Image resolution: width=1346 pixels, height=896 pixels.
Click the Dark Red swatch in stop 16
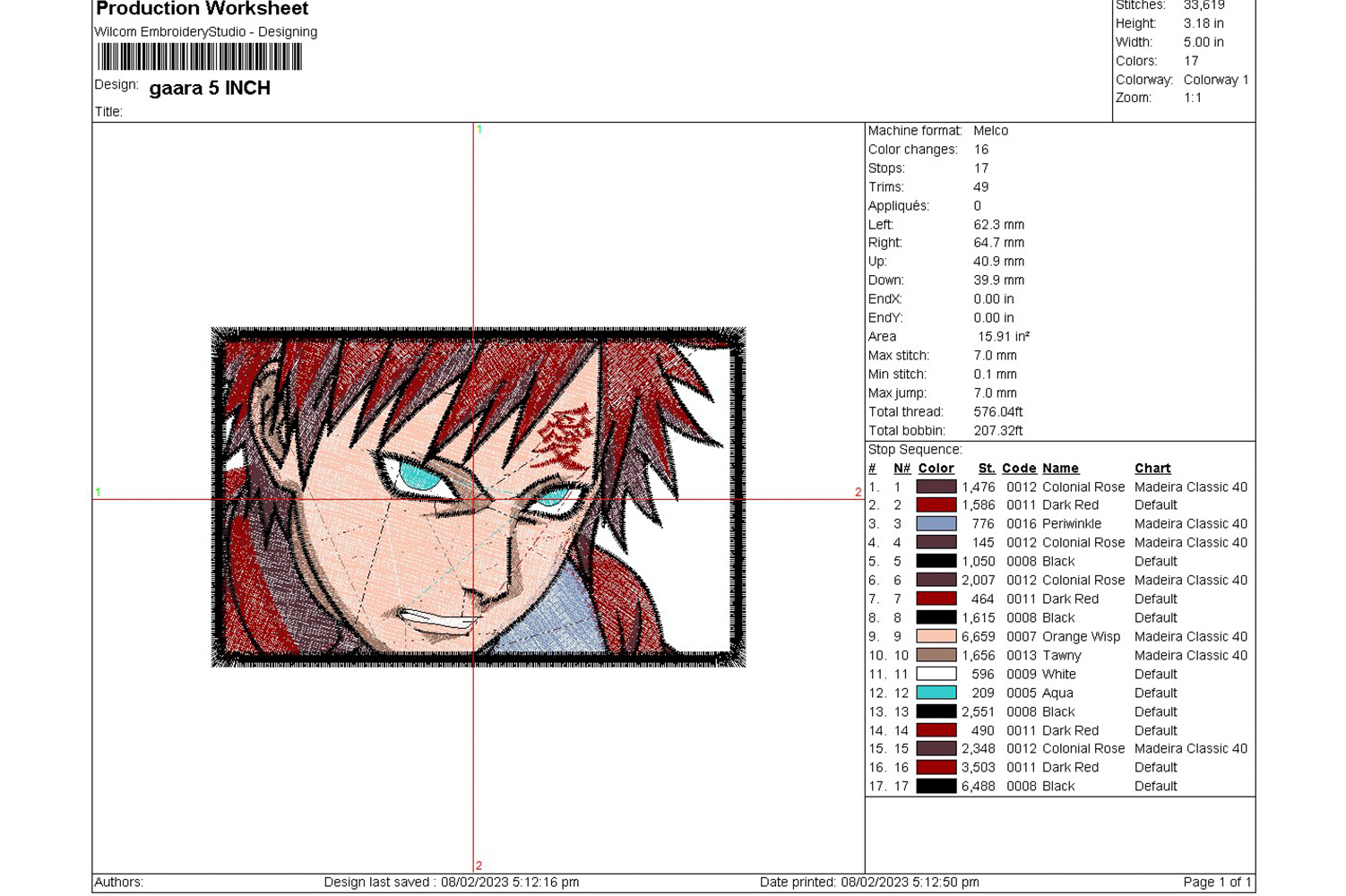coord(936,768)
